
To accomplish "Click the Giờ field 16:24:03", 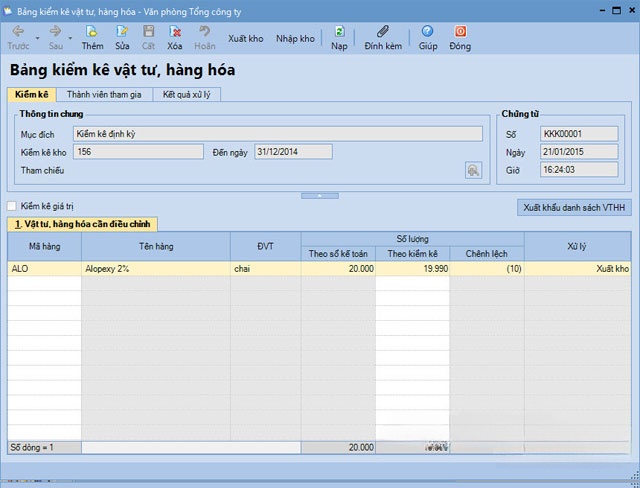I will (579, 170).
